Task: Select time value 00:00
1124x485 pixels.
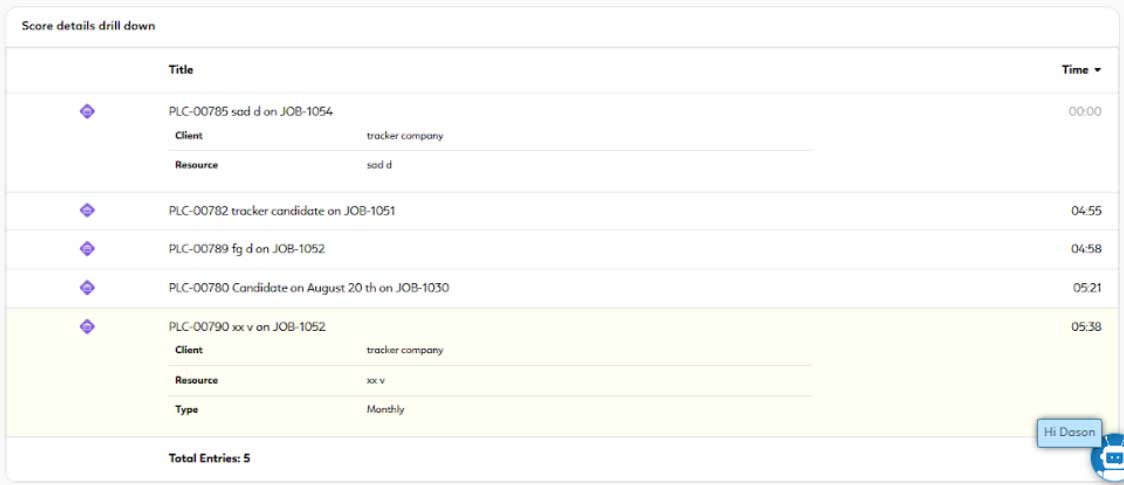Action: (1085, 112)
